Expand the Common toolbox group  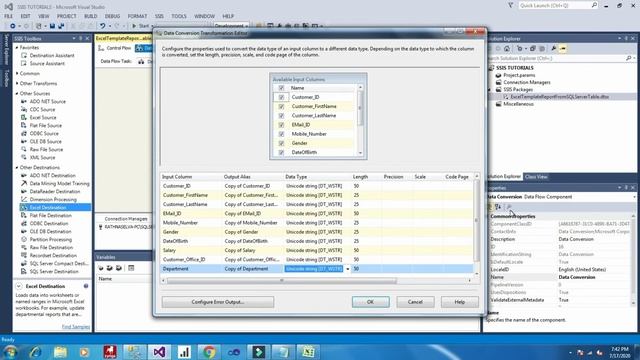(x=17, y=73)
